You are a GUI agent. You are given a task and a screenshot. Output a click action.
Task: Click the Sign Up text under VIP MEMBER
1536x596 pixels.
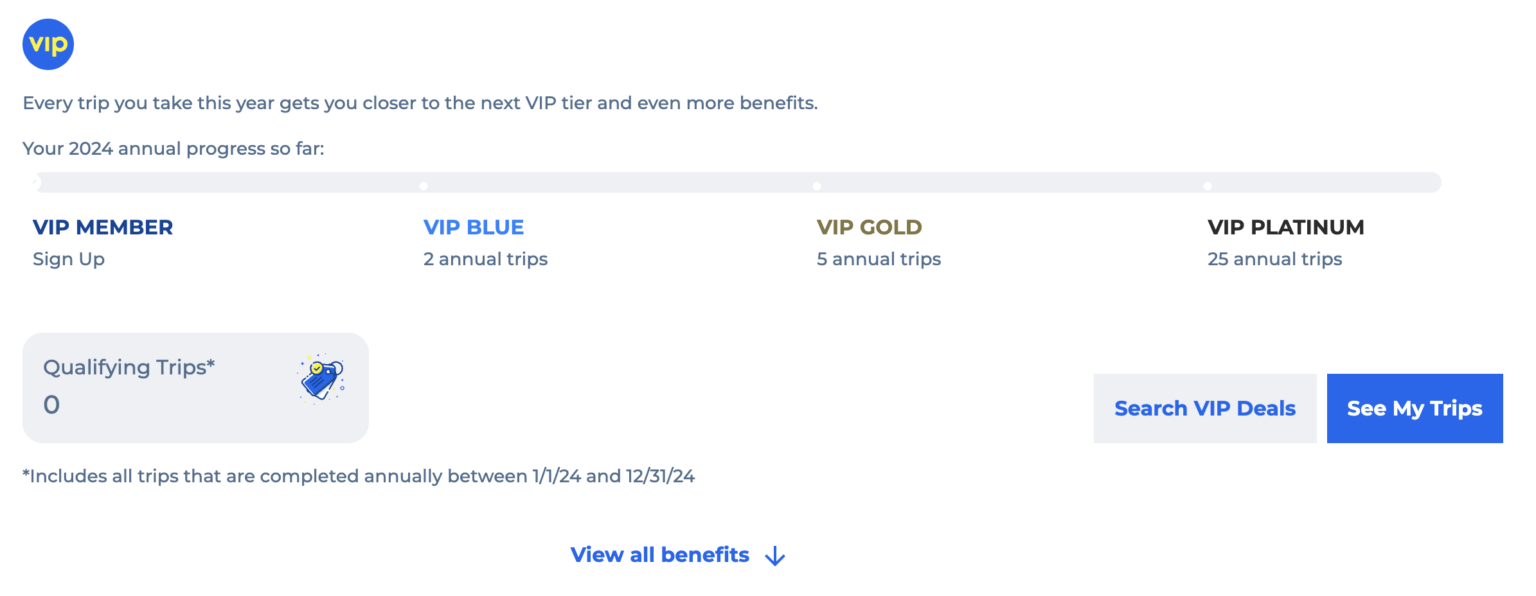point(68,259)
